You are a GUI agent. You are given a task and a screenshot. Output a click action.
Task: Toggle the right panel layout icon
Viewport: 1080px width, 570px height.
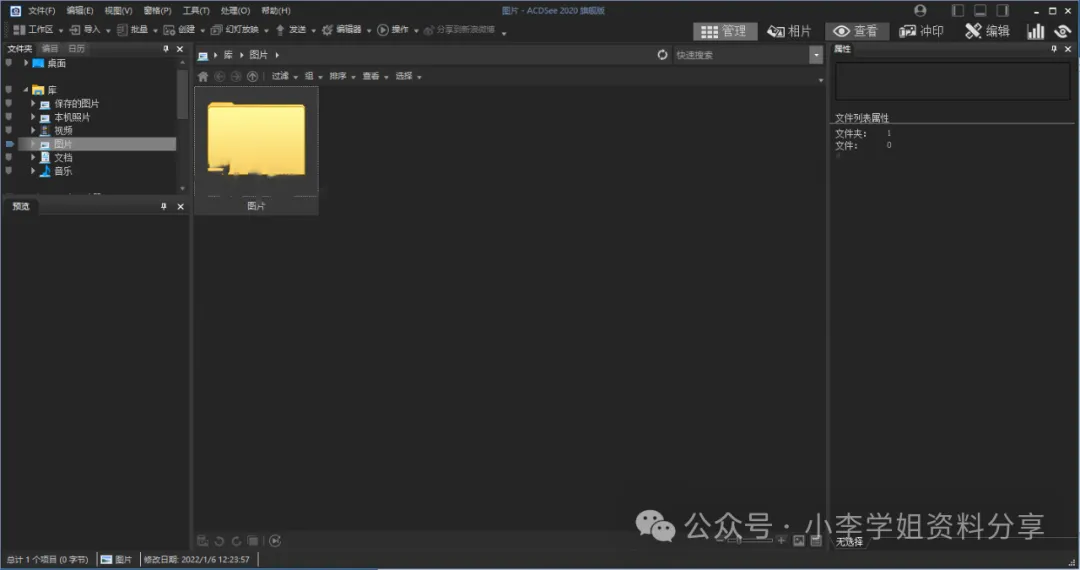(1003, 10)
